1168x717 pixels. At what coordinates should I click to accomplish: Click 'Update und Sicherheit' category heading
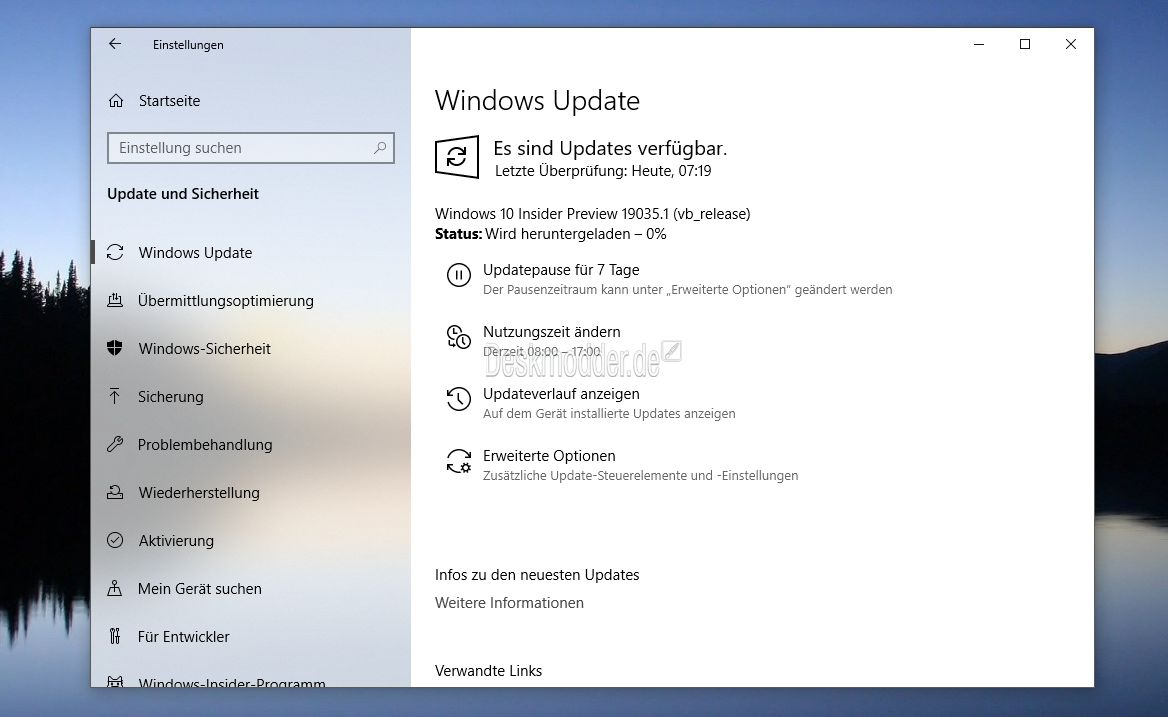[182, 194]
